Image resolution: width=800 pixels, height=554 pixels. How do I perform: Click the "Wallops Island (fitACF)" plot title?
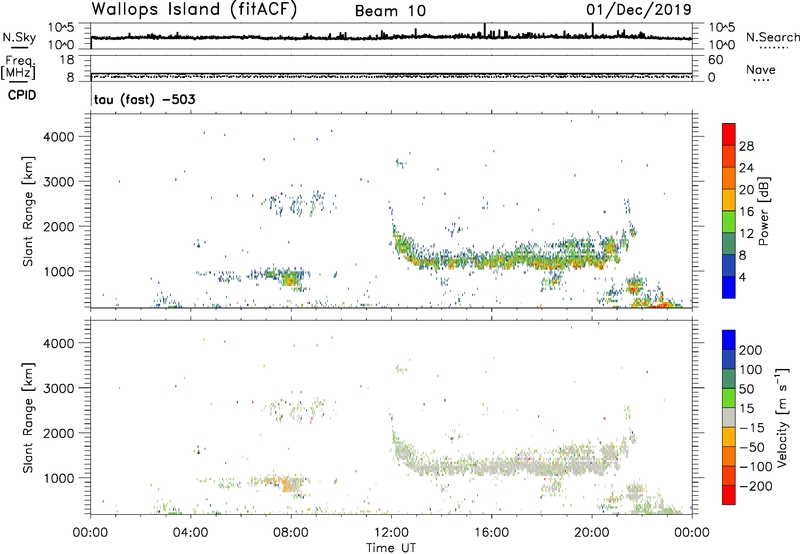[x=194, y=9]
